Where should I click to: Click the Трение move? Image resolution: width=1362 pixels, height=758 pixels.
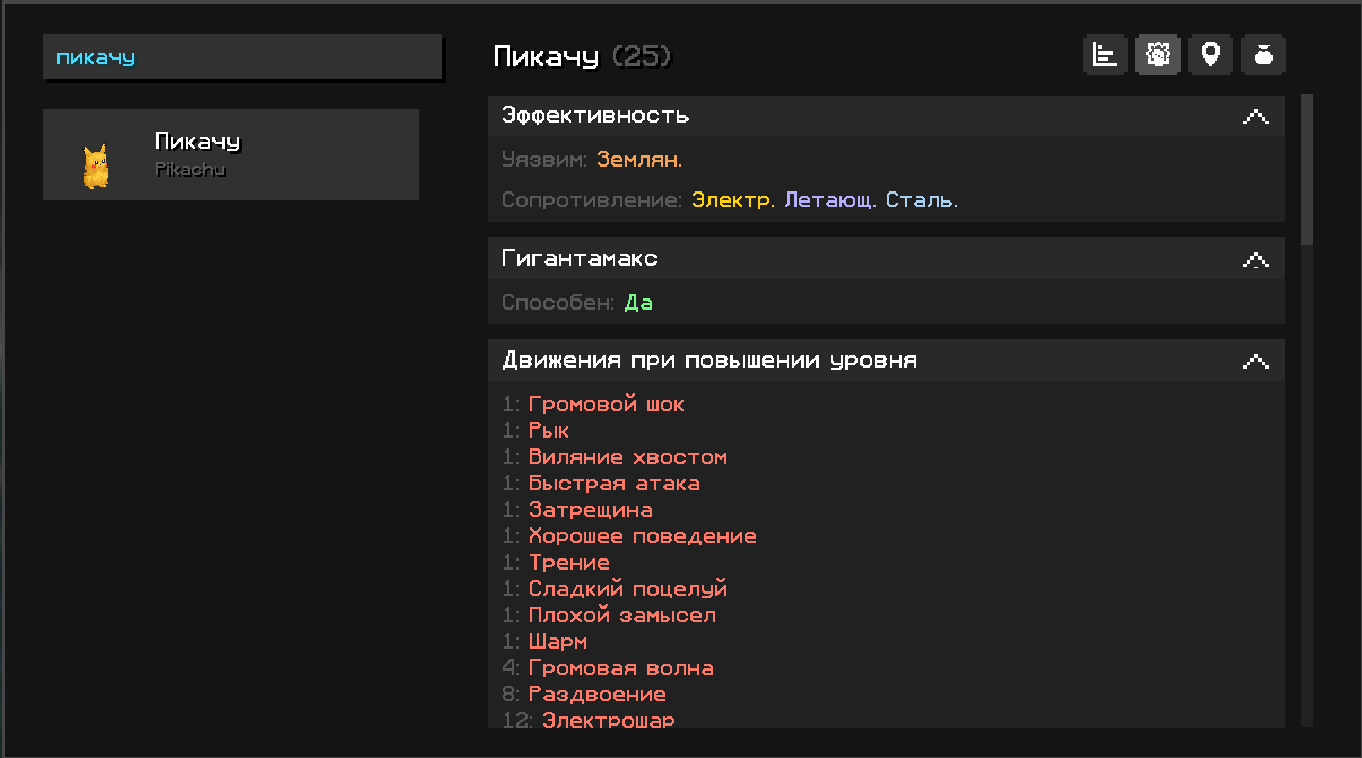pos(569,562)
